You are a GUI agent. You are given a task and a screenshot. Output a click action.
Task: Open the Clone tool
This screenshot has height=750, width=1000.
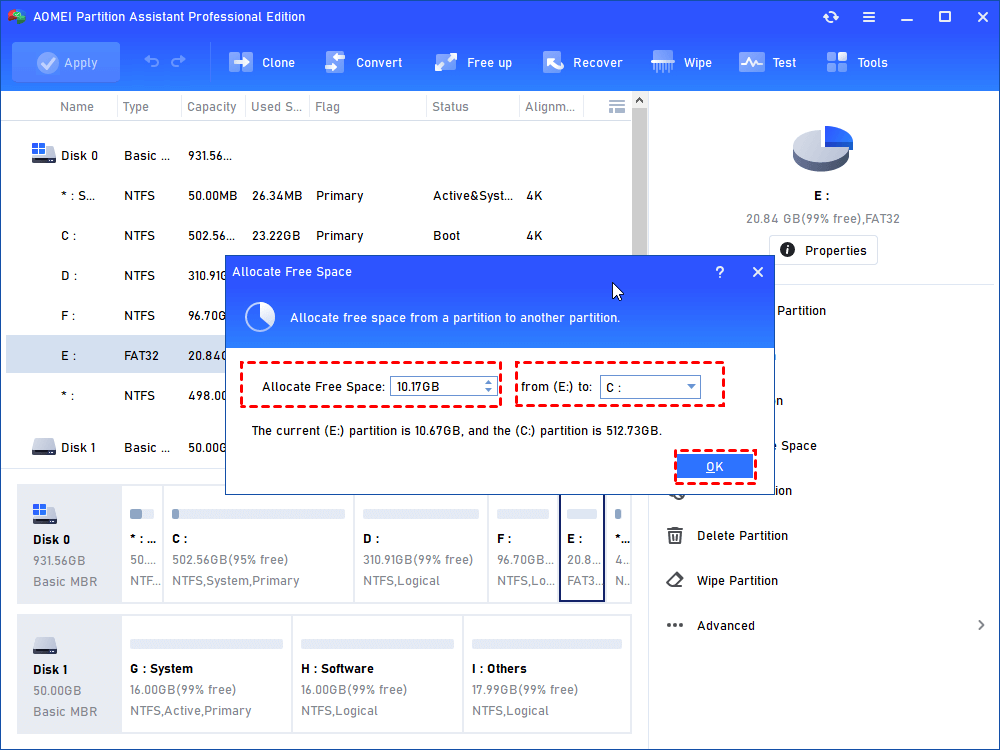pos(262,62)
